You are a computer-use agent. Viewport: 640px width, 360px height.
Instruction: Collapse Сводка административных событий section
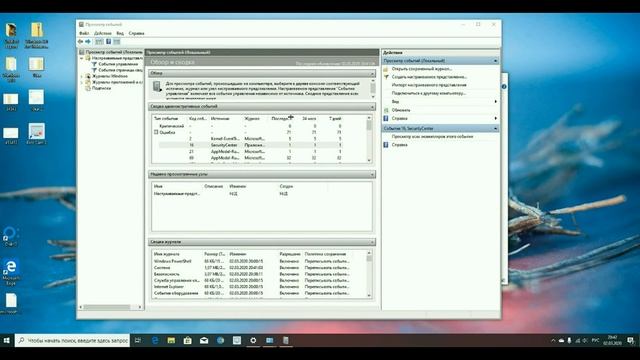click(372, 107)
